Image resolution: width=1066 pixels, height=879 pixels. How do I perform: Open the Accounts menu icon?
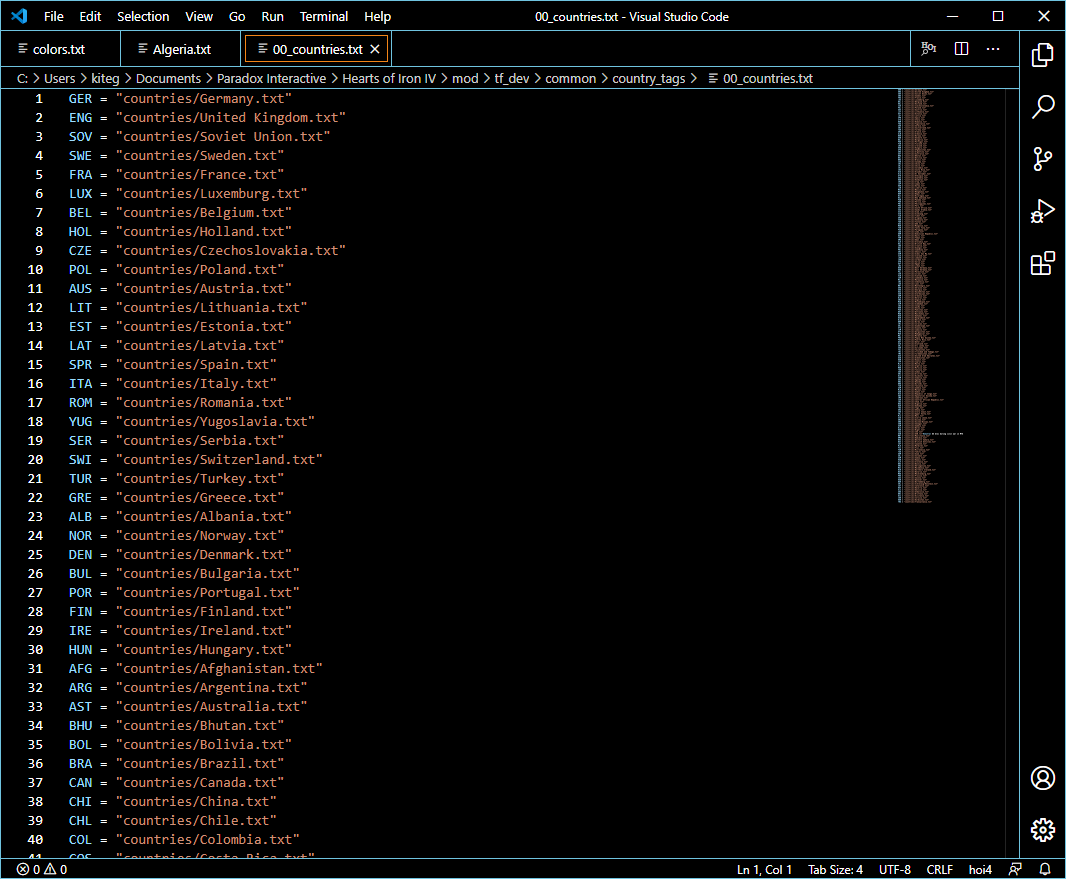[x=1042, y=778]
